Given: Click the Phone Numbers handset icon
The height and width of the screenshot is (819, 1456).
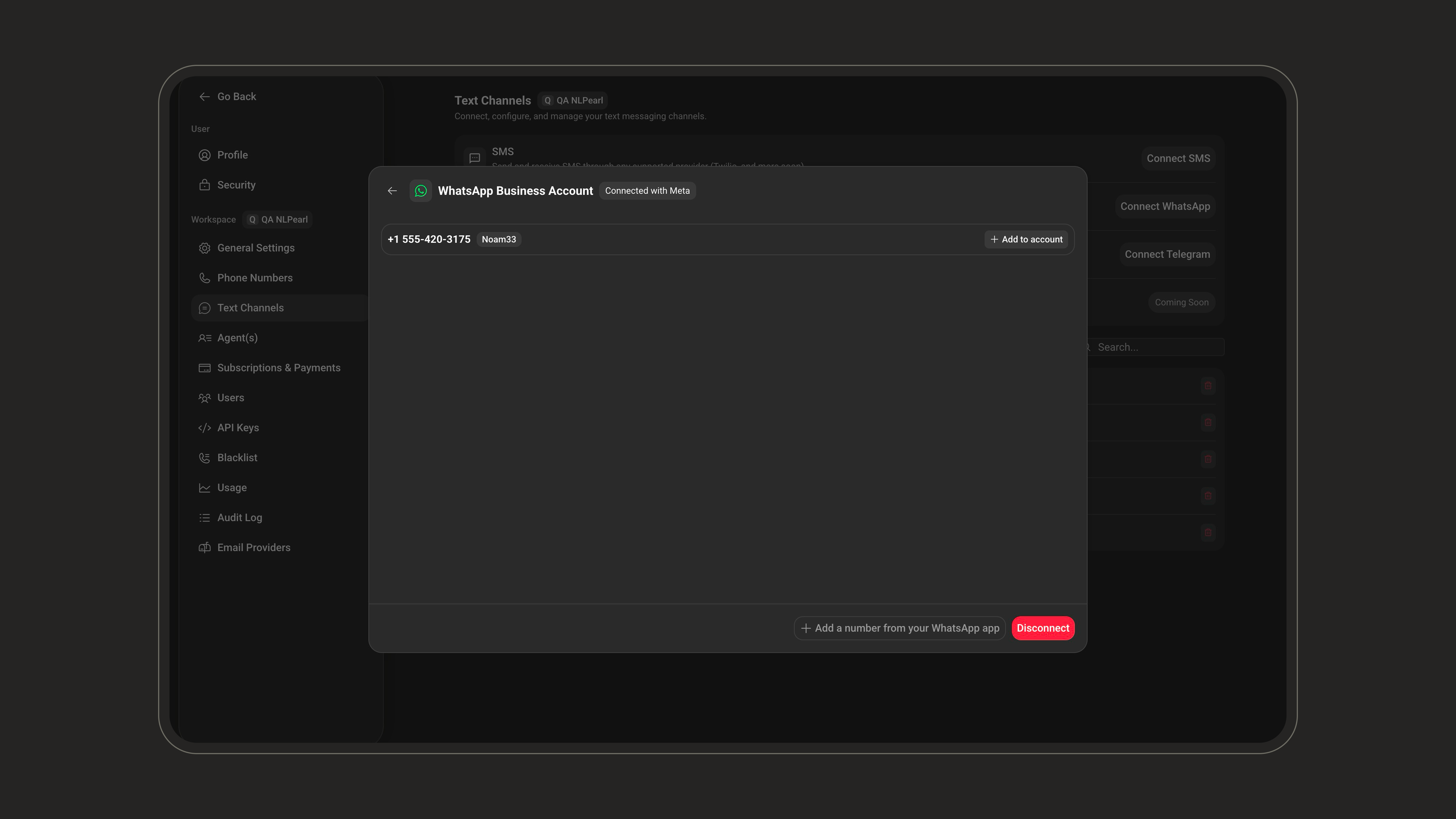Looking at the screenshot, I should point(205,278).
